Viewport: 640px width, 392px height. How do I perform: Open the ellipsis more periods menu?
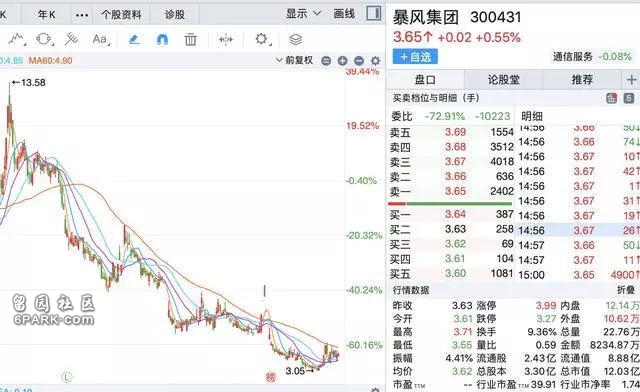point(82,15)
